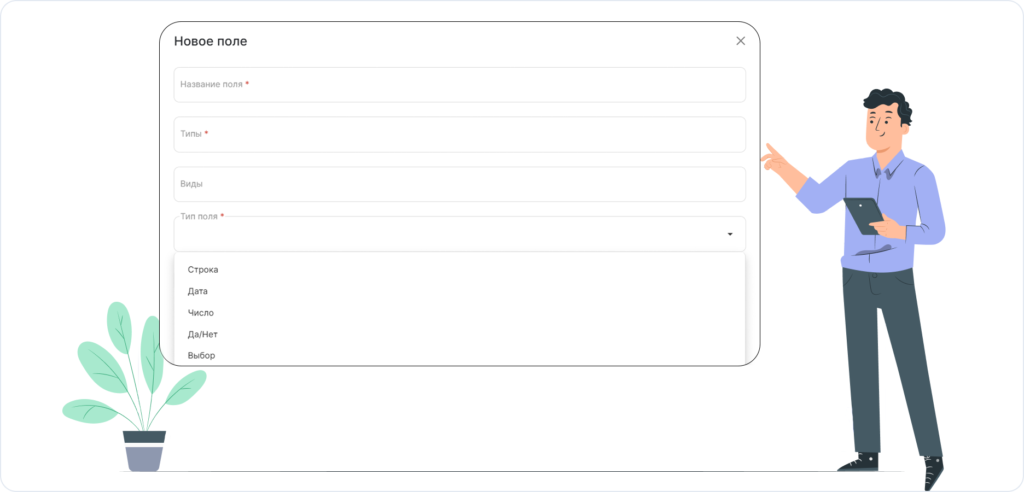Click the man's curly-haired head
This screenshot has height=492, width=1024.
tap(887, 118)
